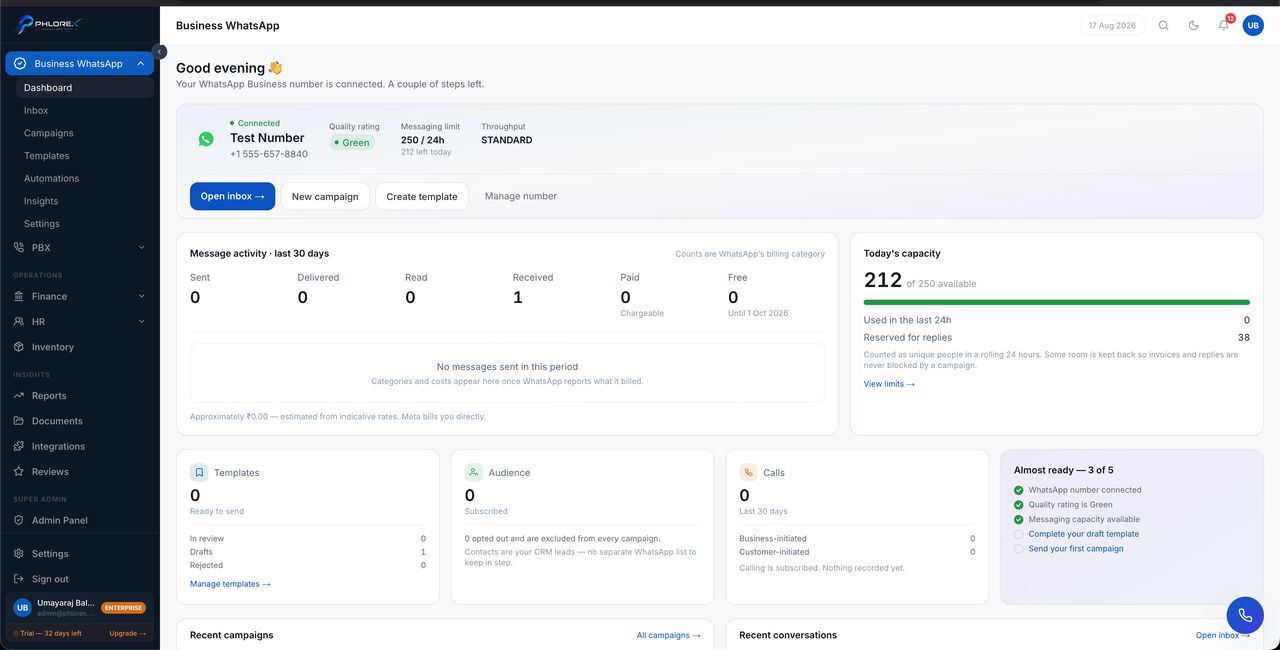
Task: Click the Green quality rating badge
Action: tap(352, 143)
